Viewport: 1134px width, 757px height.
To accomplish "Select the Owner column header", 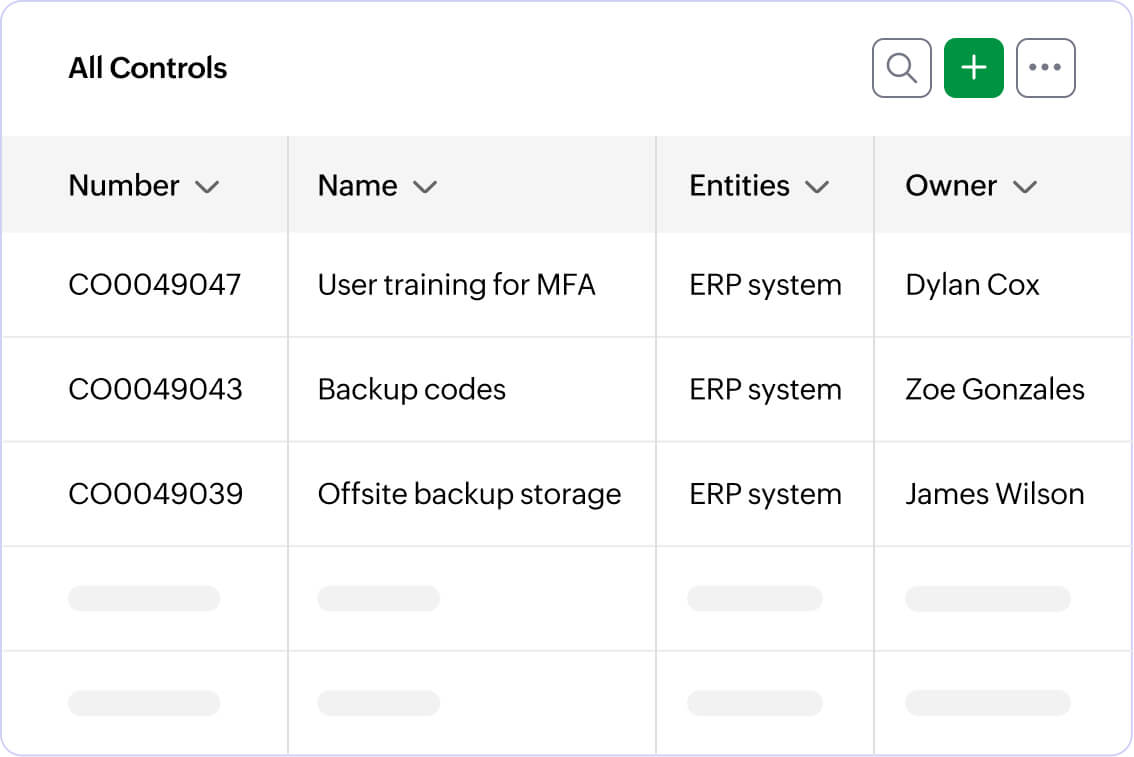I will pyautogui.click(x=951, y=186).
